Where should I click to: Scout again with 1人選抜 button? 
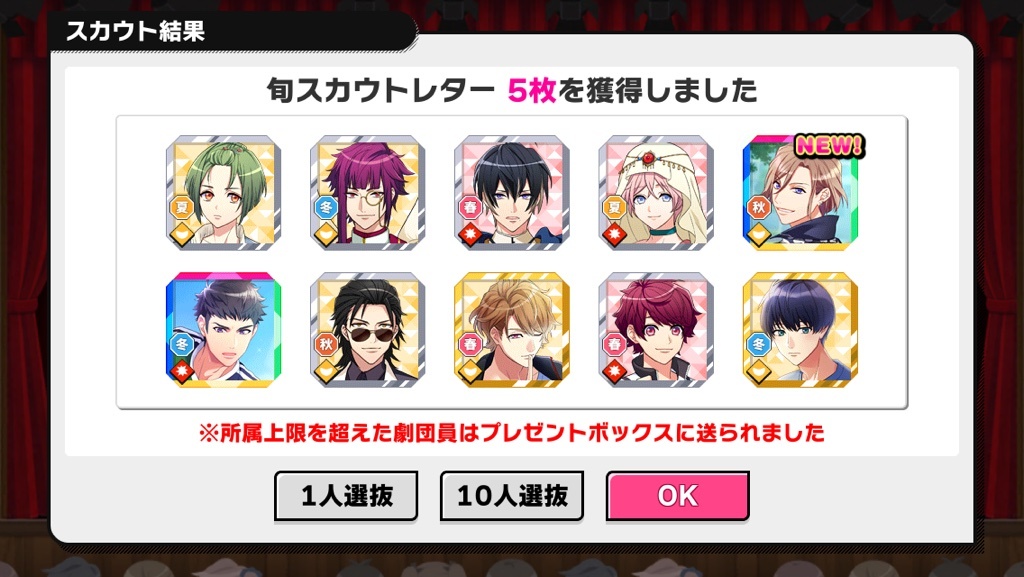(x=346, y=496)
